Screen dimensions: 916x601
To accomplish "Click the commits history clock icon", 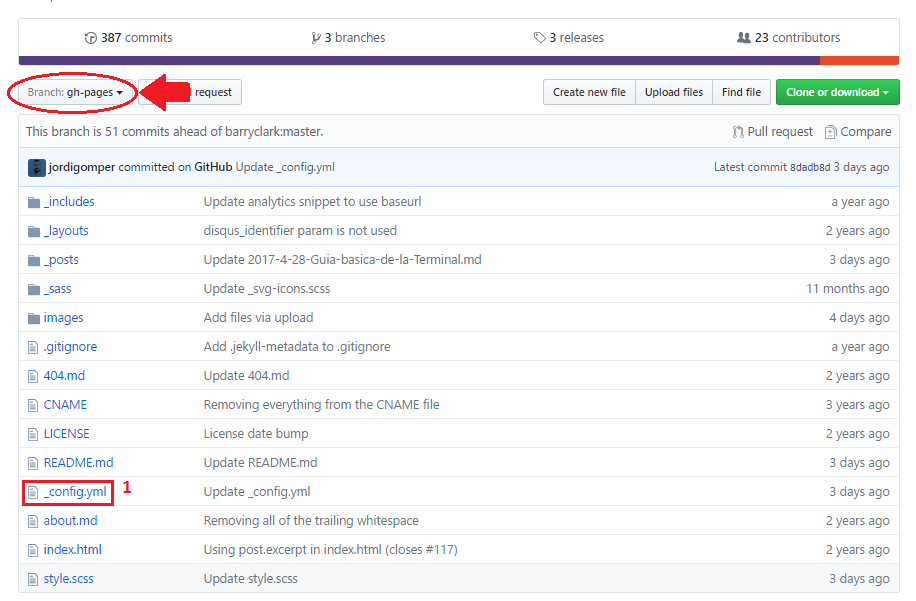I will (x=91, y=38).
